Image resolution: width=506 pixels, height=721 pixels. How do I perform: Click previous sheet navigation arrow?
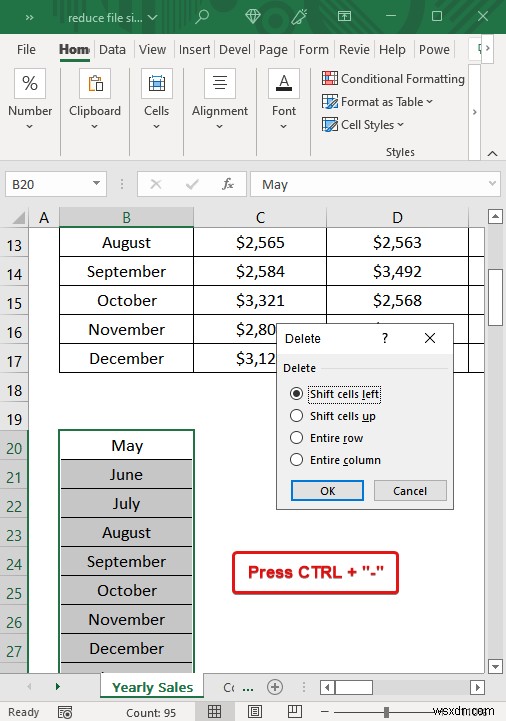click(x=29, y=687)
